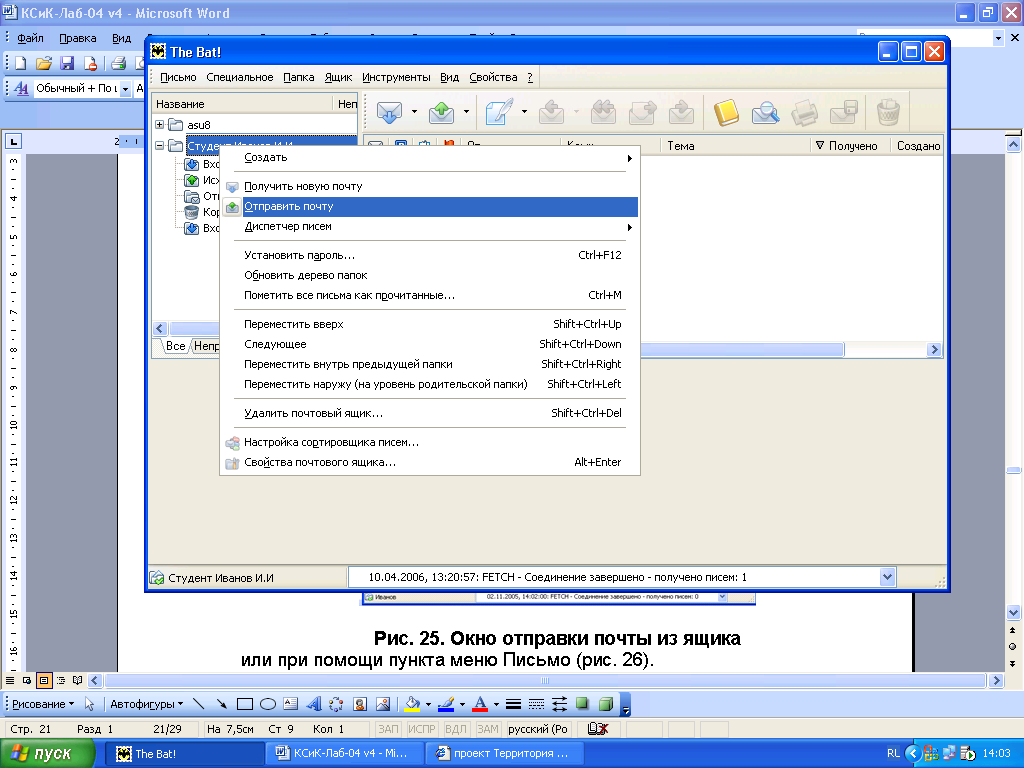
Task: Toggle the ЗАП macro recording indicator
Action: (388, 729)
